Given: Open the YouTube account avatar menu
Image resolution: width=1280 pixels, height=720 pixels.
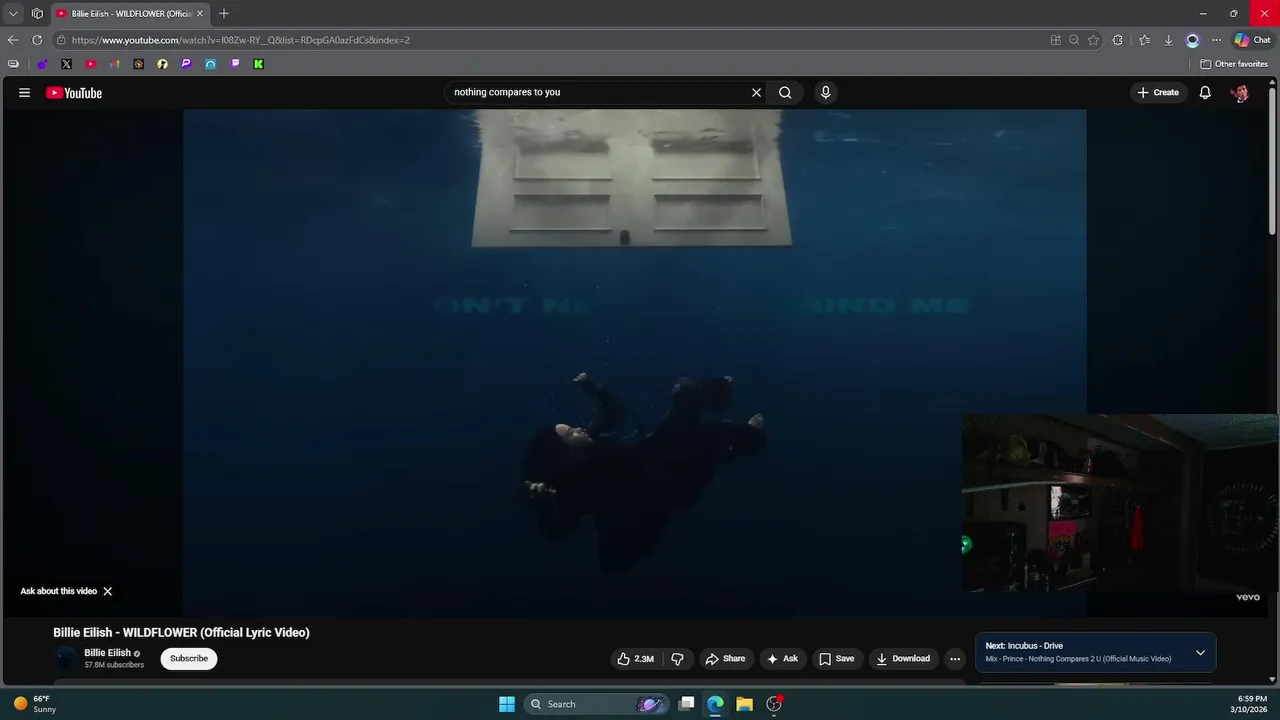Looking at the screenshot, I should pos(1240,93).
